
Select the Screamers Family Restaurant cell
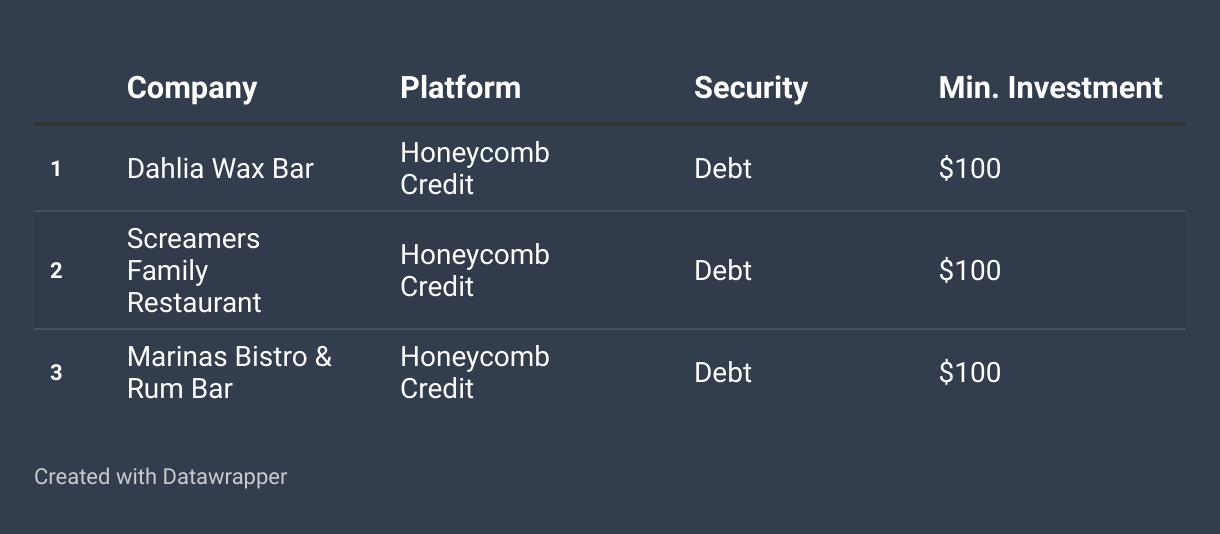194,271
